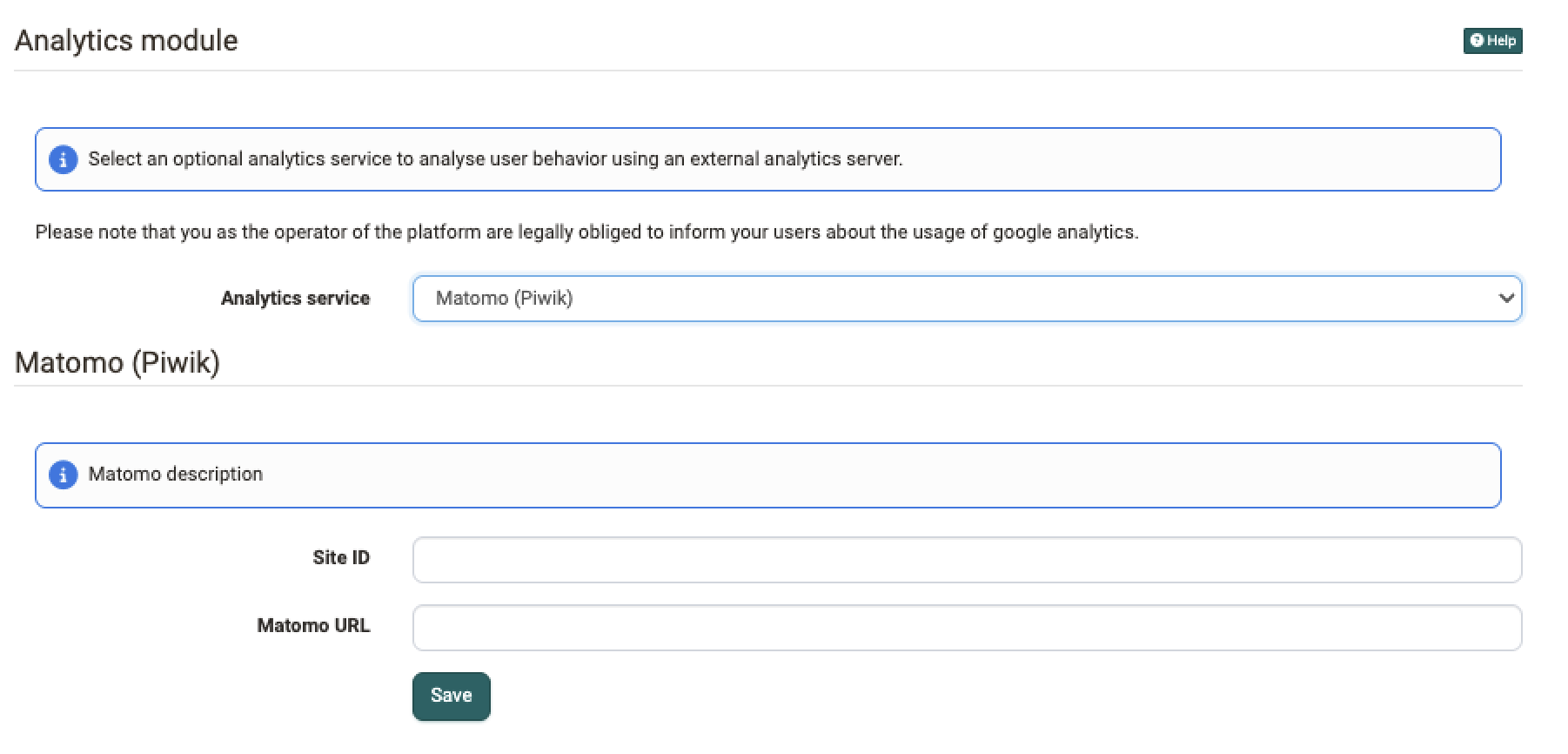Click the Matomo (Piwik) section heading
This screenshot has height=754, width=1568.
click(117, 362)
